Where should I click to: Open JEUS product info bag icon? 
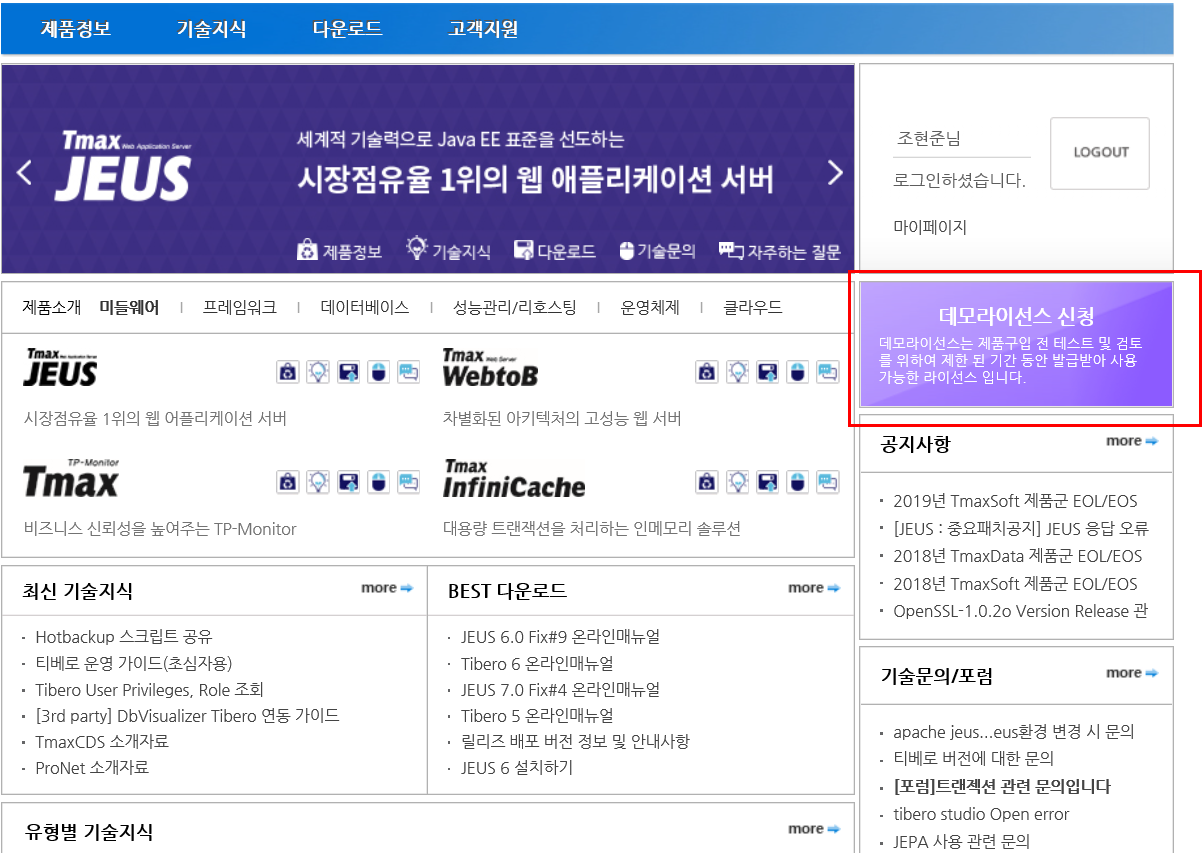tap(287, 372)
